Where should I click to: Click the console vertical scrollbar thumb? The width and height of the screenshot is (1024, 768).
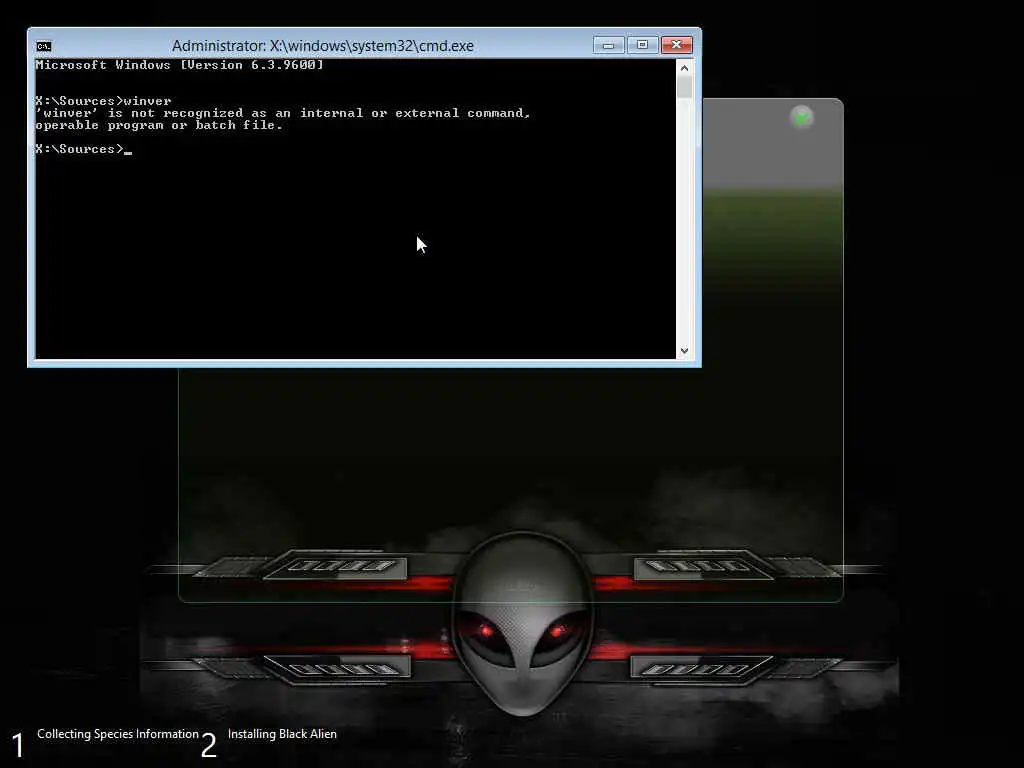coord(684,87)
